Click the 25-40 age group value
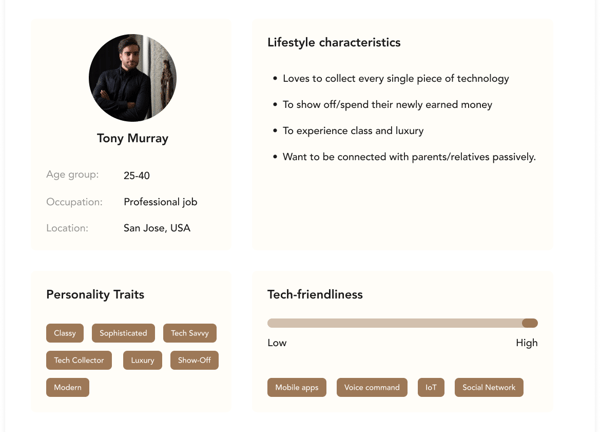 point(137,176)
